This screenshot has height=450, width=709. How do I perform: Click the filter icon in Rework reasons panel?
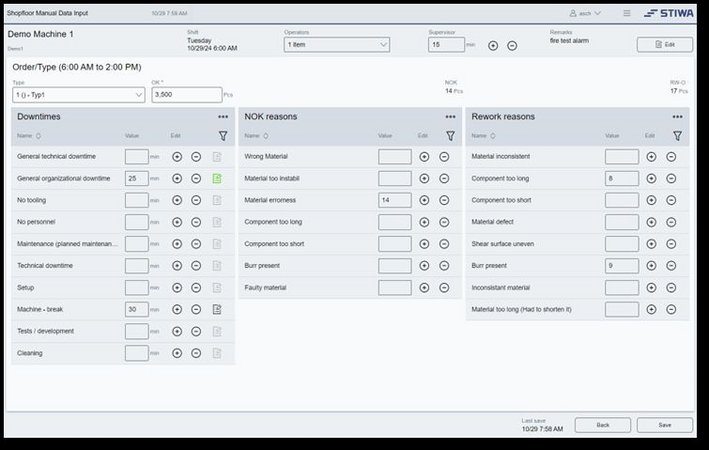click(x=677, y=135)
